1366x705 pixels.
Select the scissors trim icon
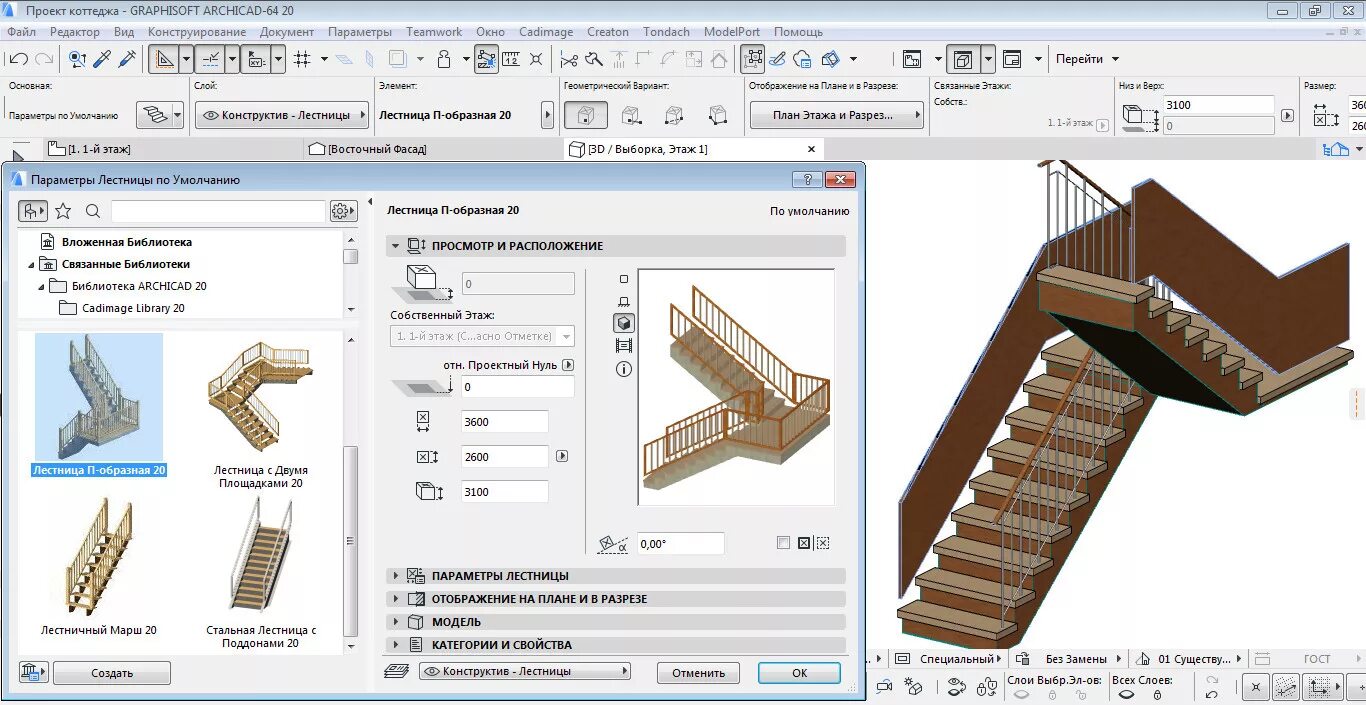click(568, 59)
